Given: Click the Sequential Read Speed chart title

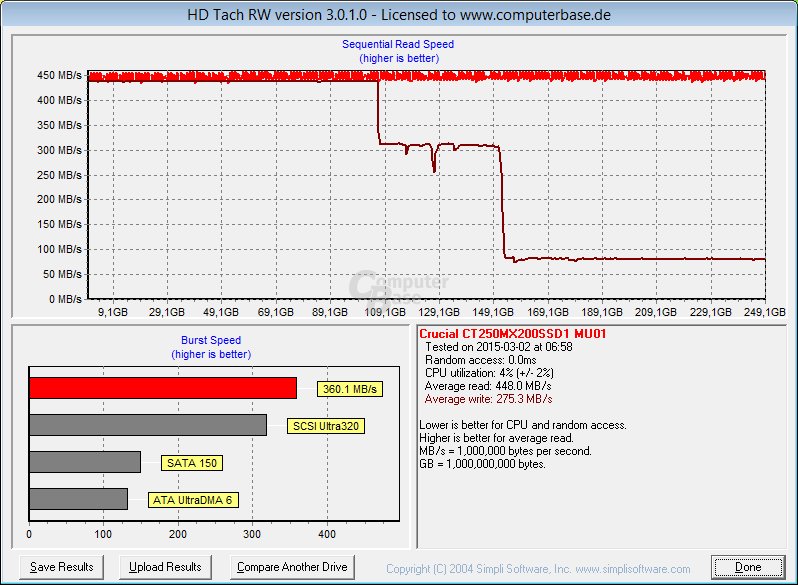Looking at the screenshot, I should tap(398, 45).
